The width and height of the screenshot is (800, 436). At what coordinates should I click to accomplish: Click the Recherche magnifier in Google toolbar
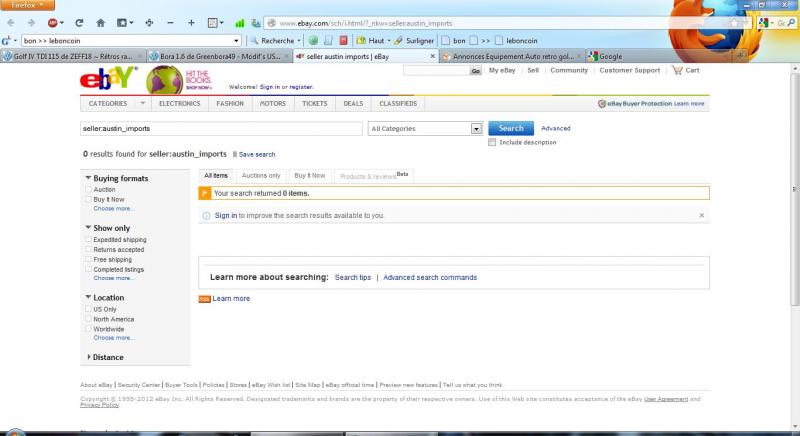254,41
